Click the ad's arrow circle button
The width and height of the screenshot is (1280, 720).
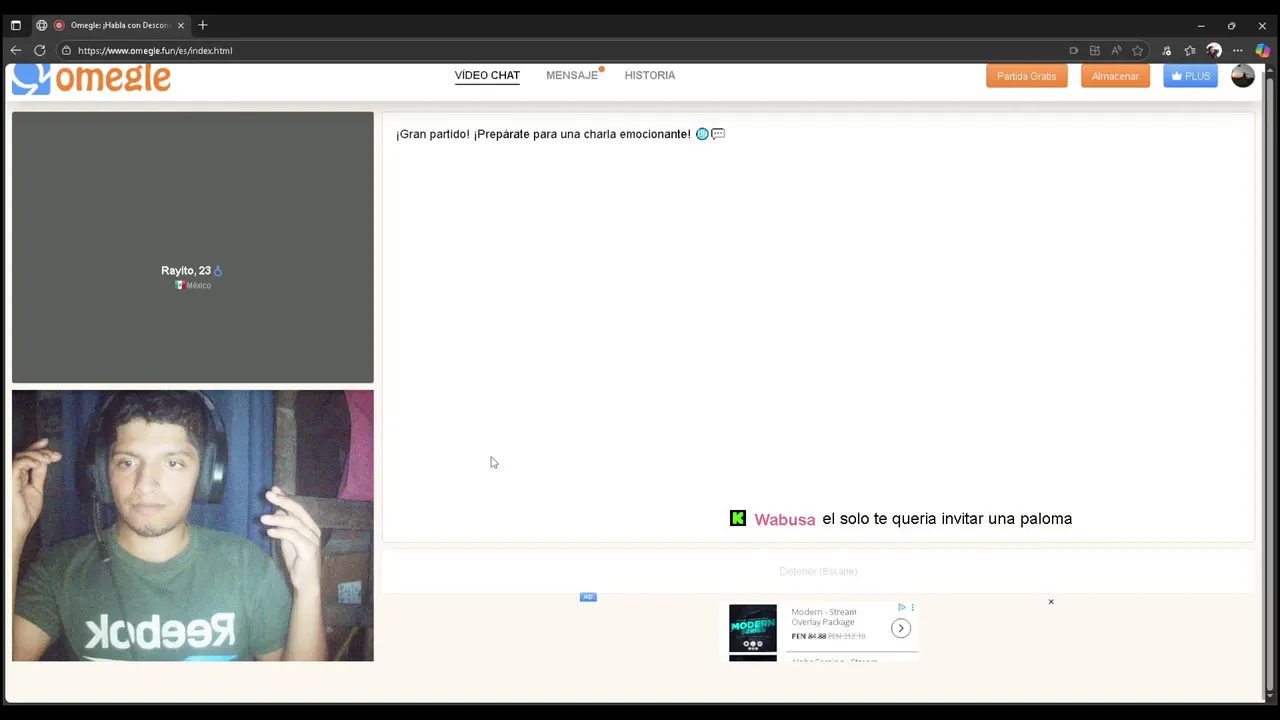coord(901,628)
